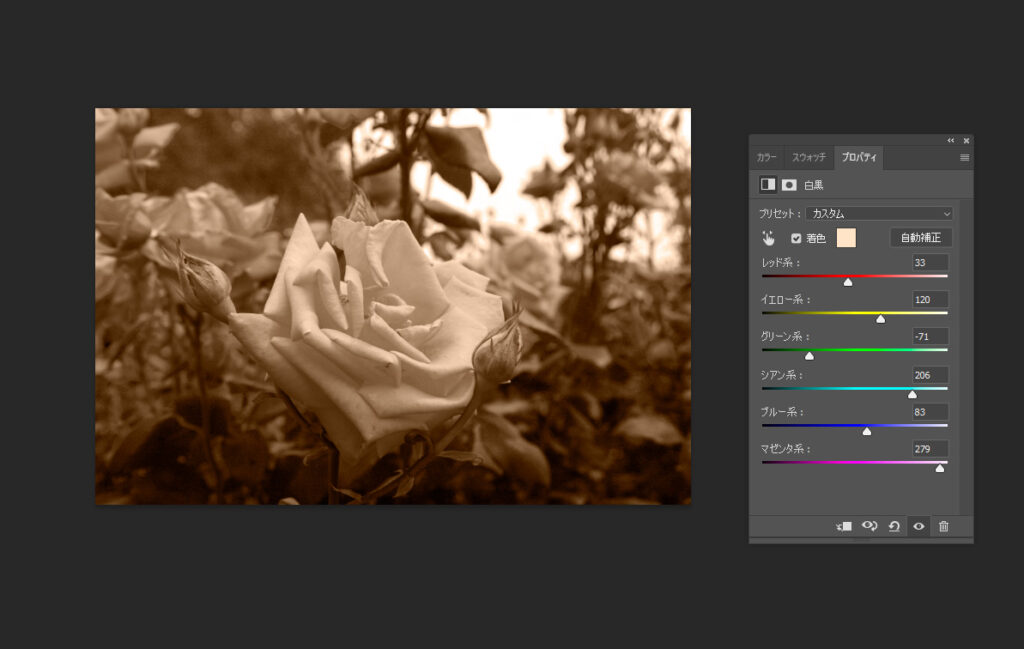Click the 自動補正 button

click(x=920, y=238)
